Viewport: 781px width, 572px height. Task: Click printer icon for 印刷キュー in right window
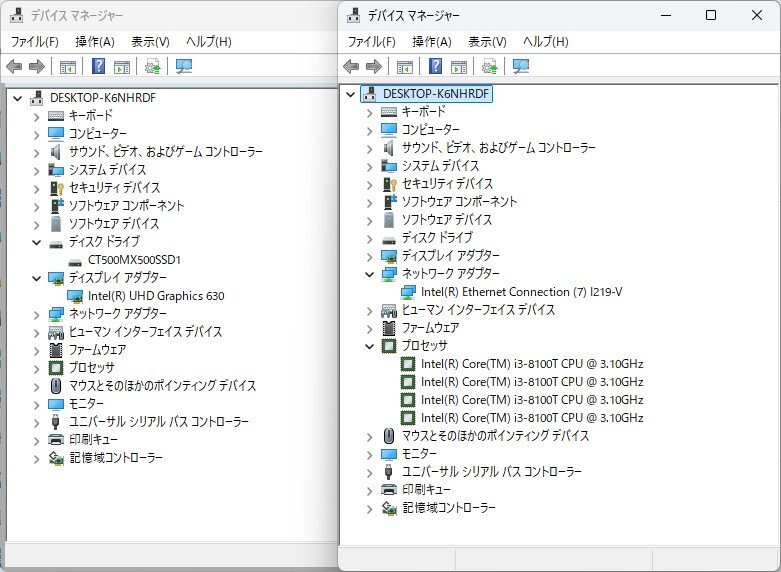click(389, 489)
